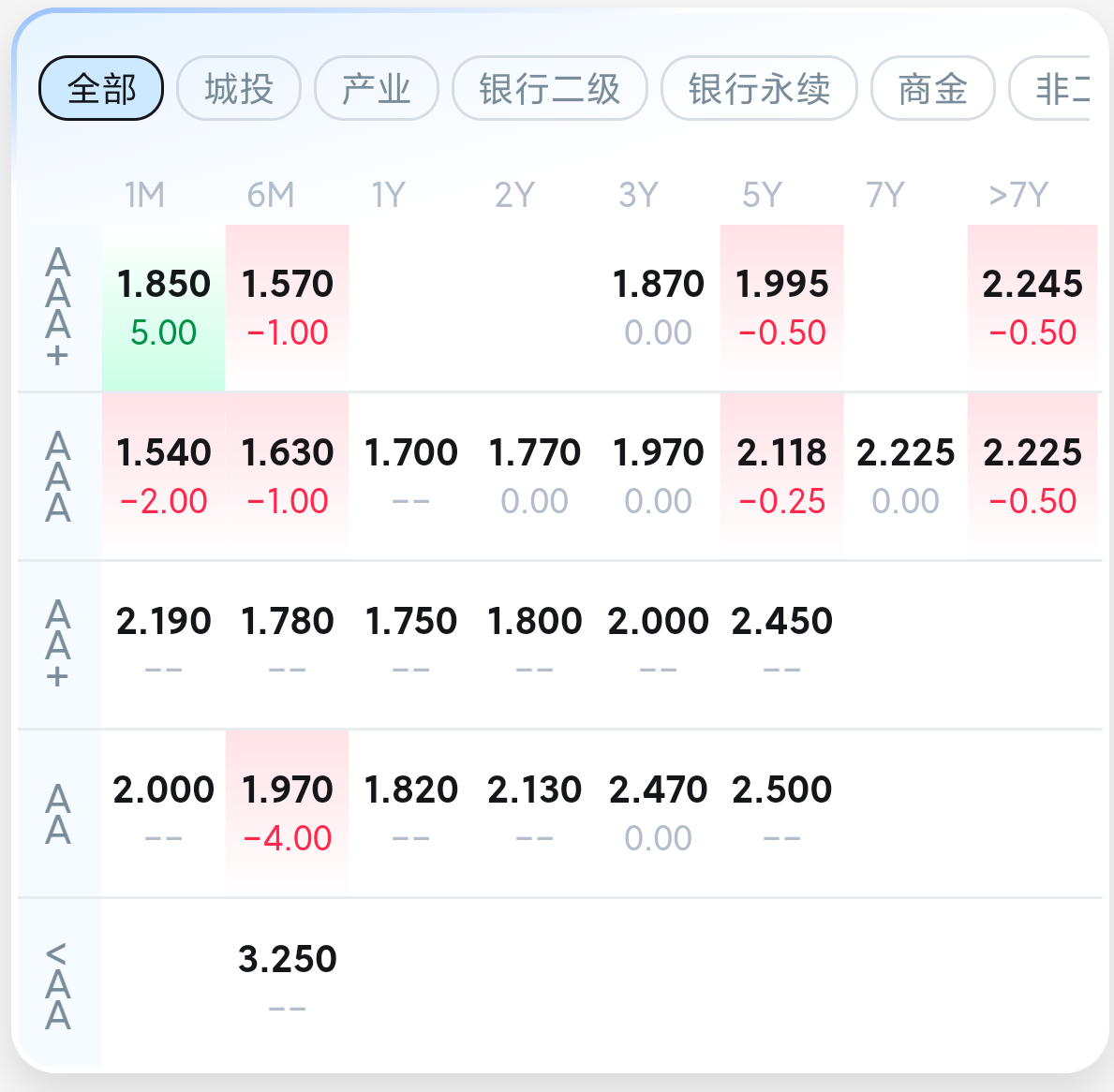Click the 5Y maturity header

tap(762, 195)
